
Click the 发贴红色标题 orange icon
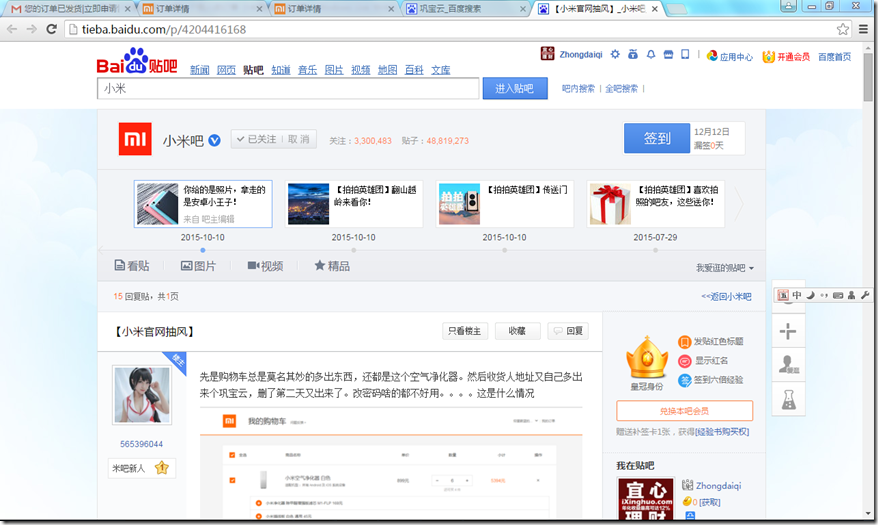coord(684,342)
